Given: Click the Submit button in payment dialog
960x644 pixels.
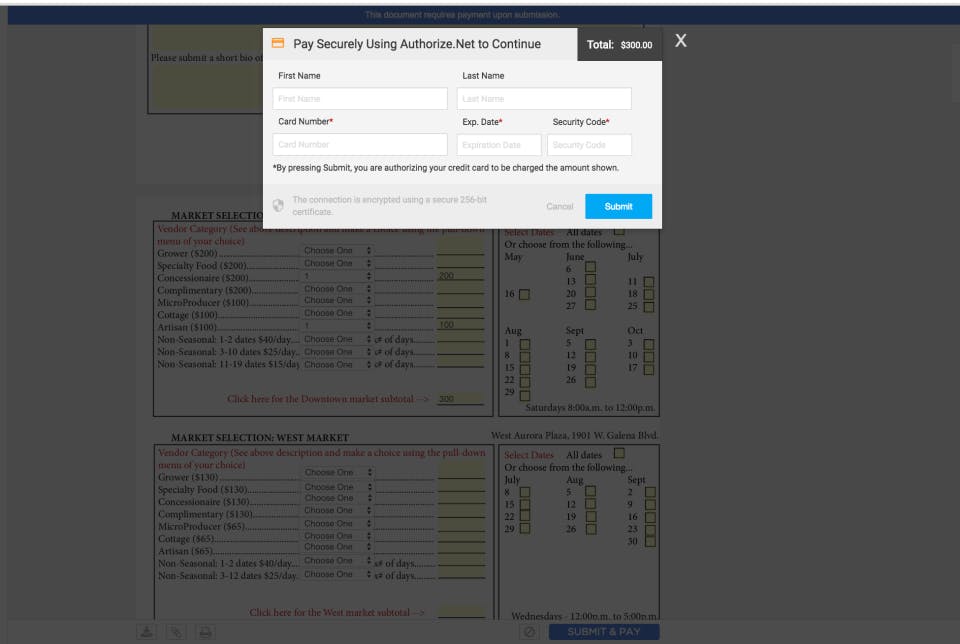Looking at the screenshot, I should (618, 206).
